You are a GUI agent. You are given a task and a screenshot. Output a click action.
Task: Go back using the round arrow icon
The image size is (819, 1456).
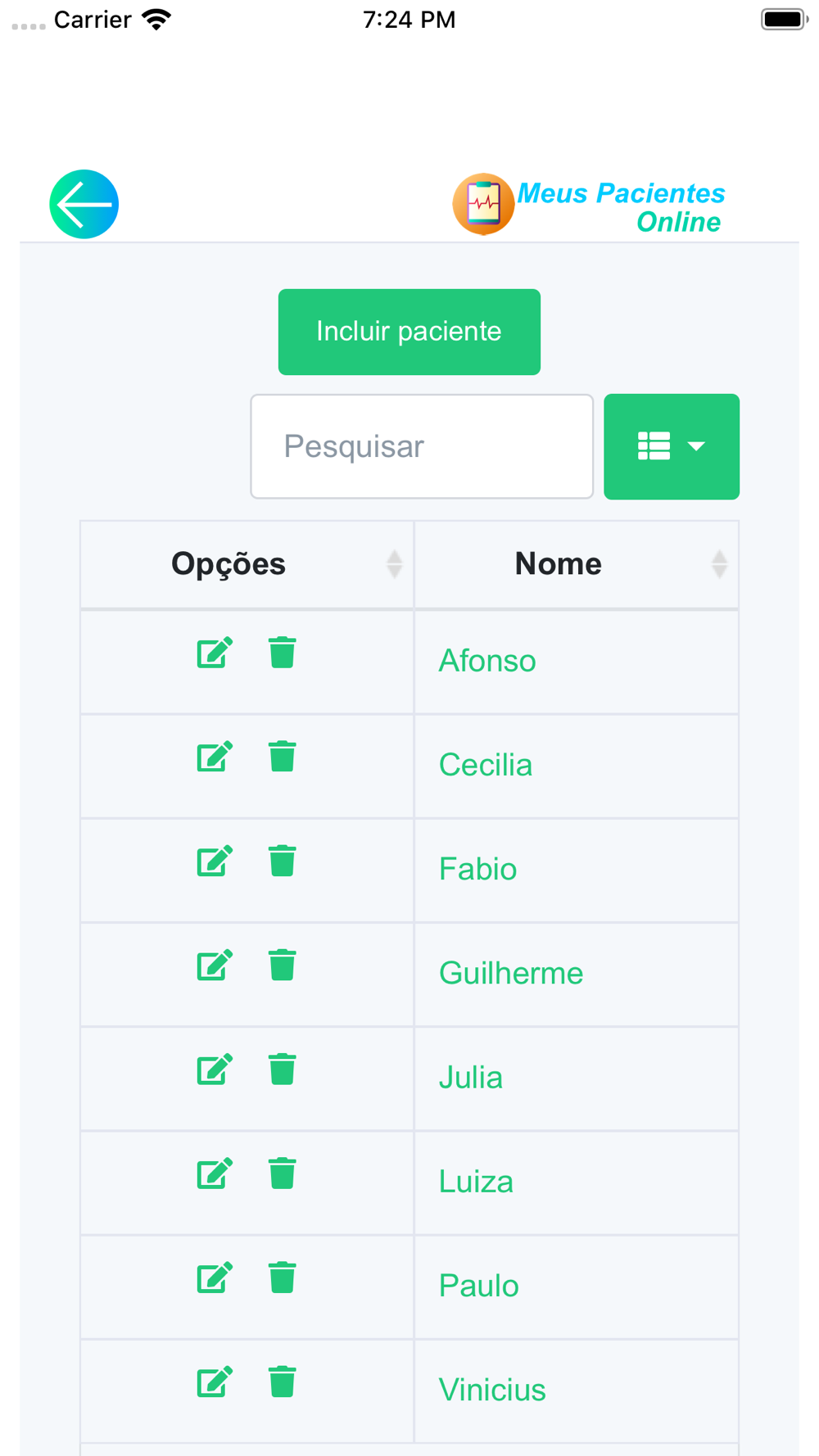(84, 204)
